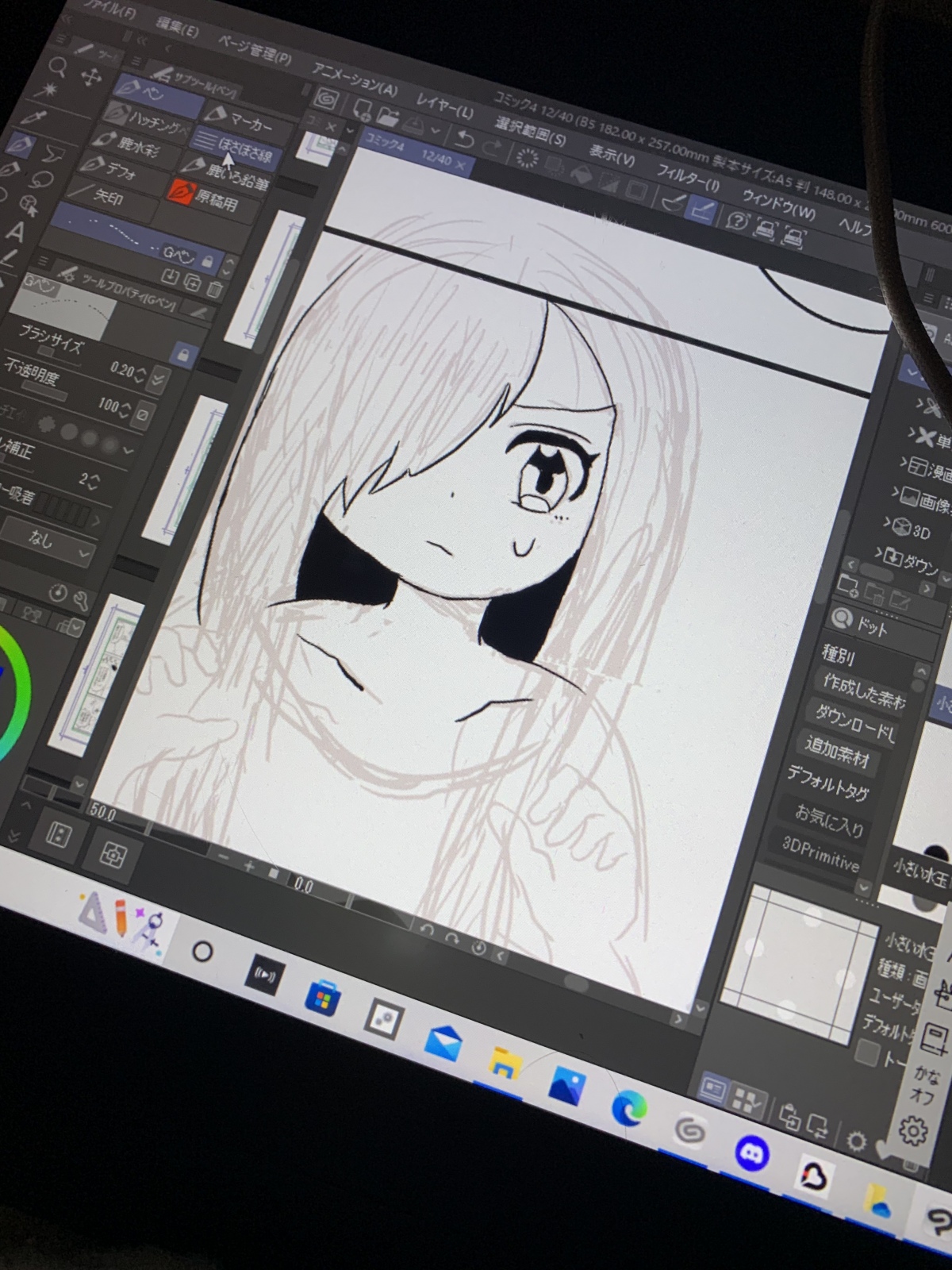The image size is (952, 1270).
Task: Filter by お気に入り tag
Action: click(828, 820)
